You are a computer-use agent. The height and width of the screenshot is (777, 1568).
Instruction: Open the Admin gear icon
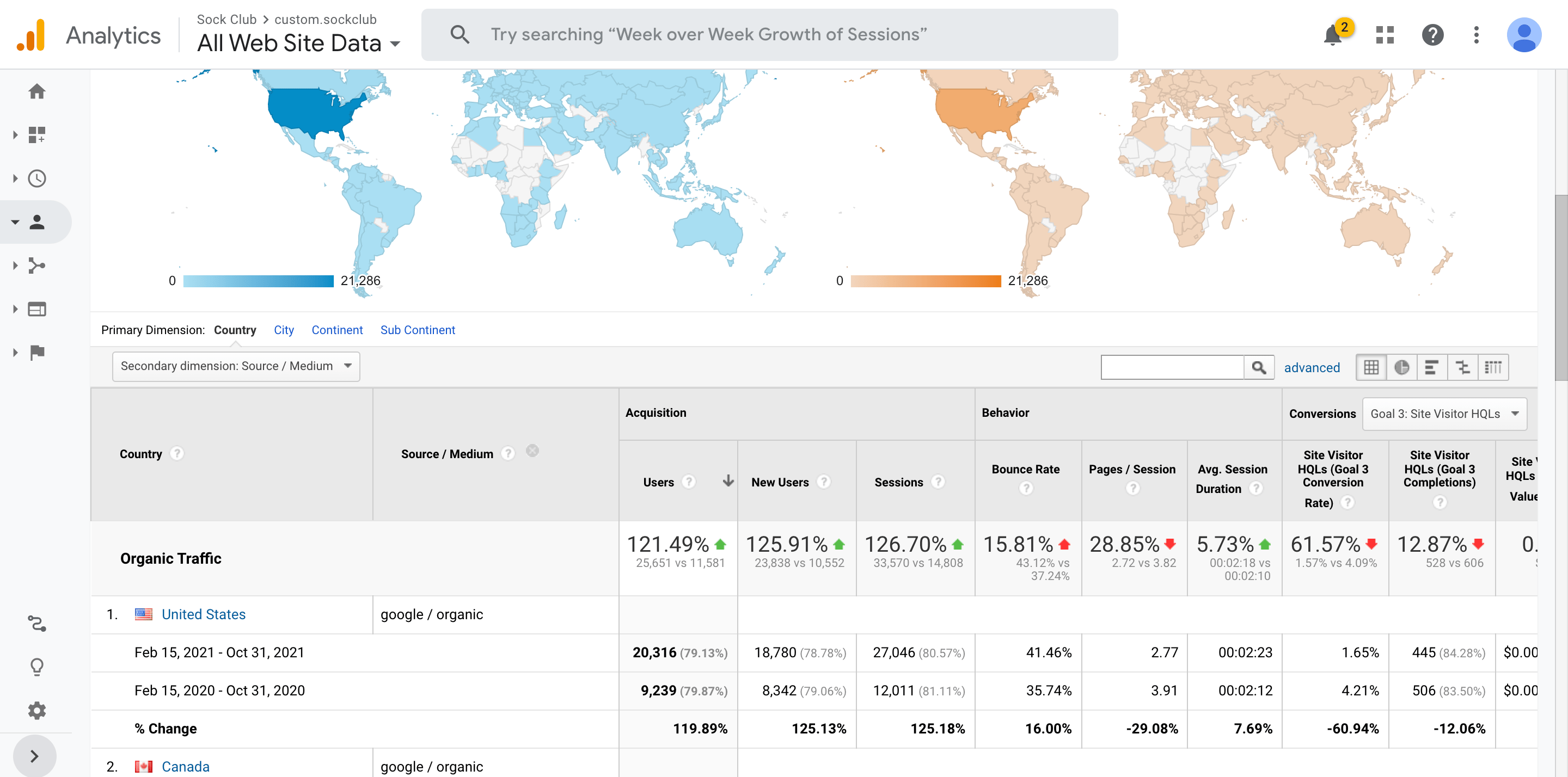click(x=36, y=710)
